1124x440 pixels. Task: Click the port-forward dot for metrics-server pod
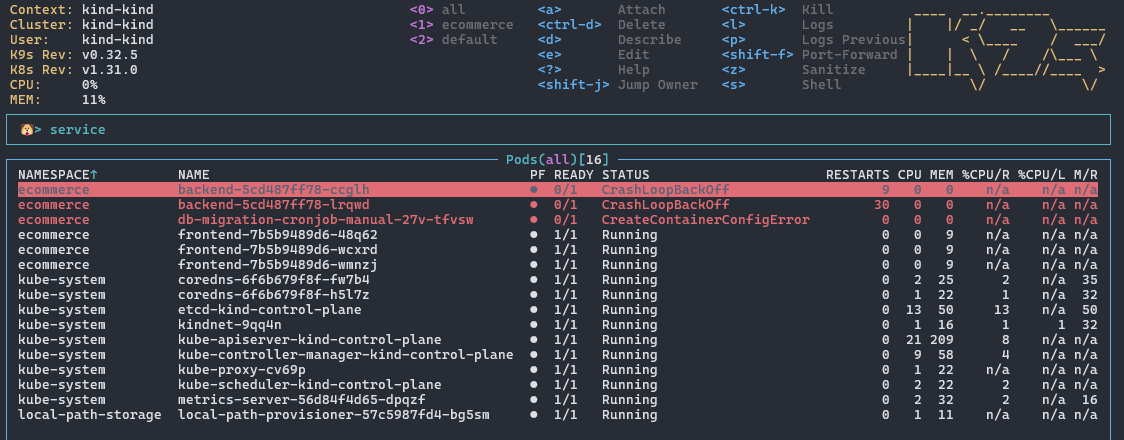point(533,400)
